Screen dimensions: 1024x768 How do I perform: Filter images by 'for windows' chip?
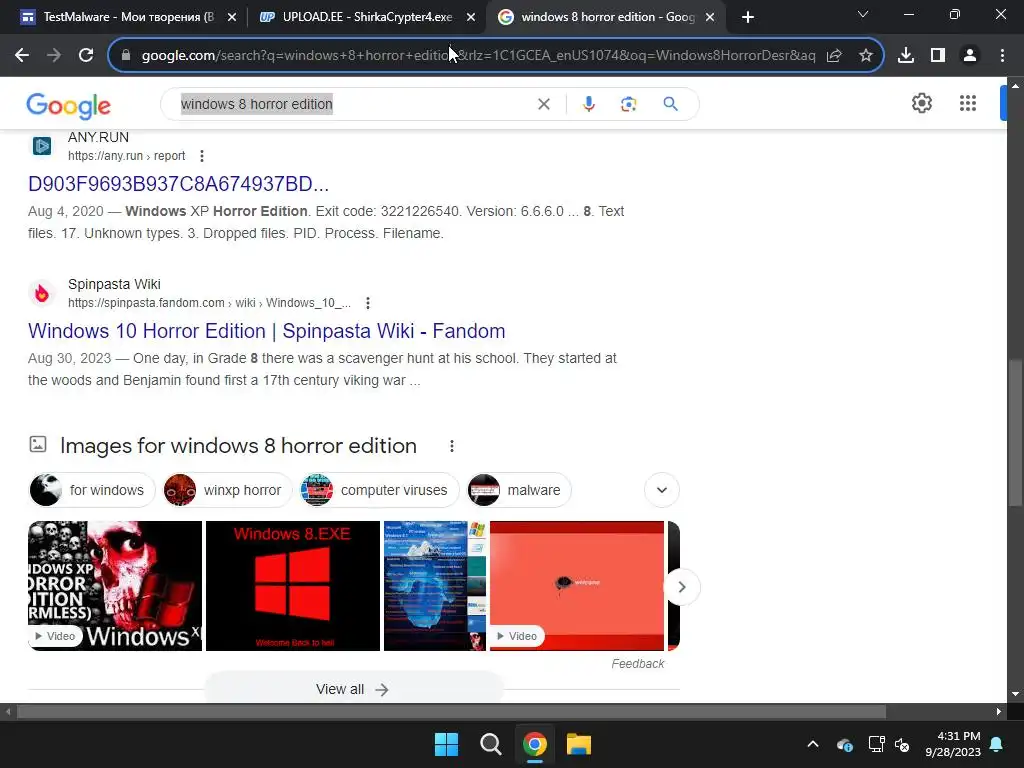pyautogui.click(x=91, y=490)
